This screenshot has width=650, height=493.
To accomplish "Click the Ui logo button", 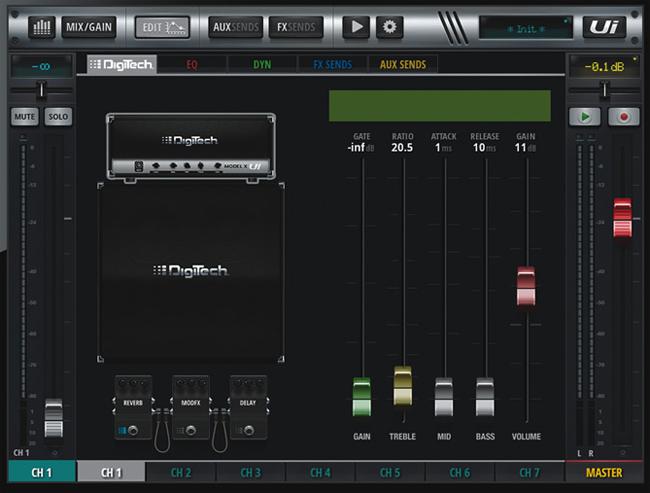I will (x=604, y=27).
